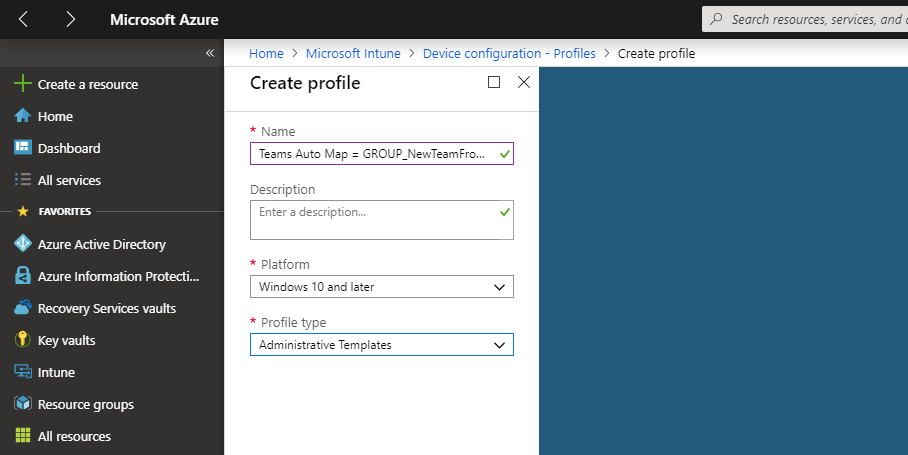Open Resource groups favorite
The width and height of the screenshot is (908, 455).
click(86, 405)
